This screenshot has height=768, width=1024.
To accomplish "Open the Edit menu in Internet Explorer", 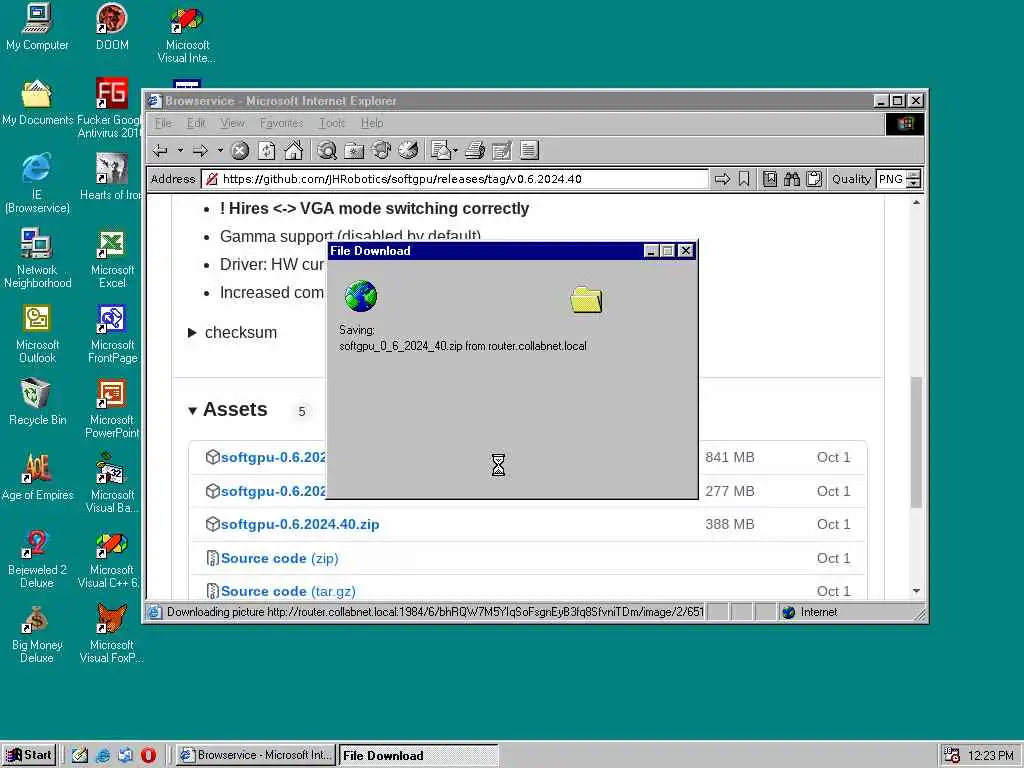I will click(195, 123).
